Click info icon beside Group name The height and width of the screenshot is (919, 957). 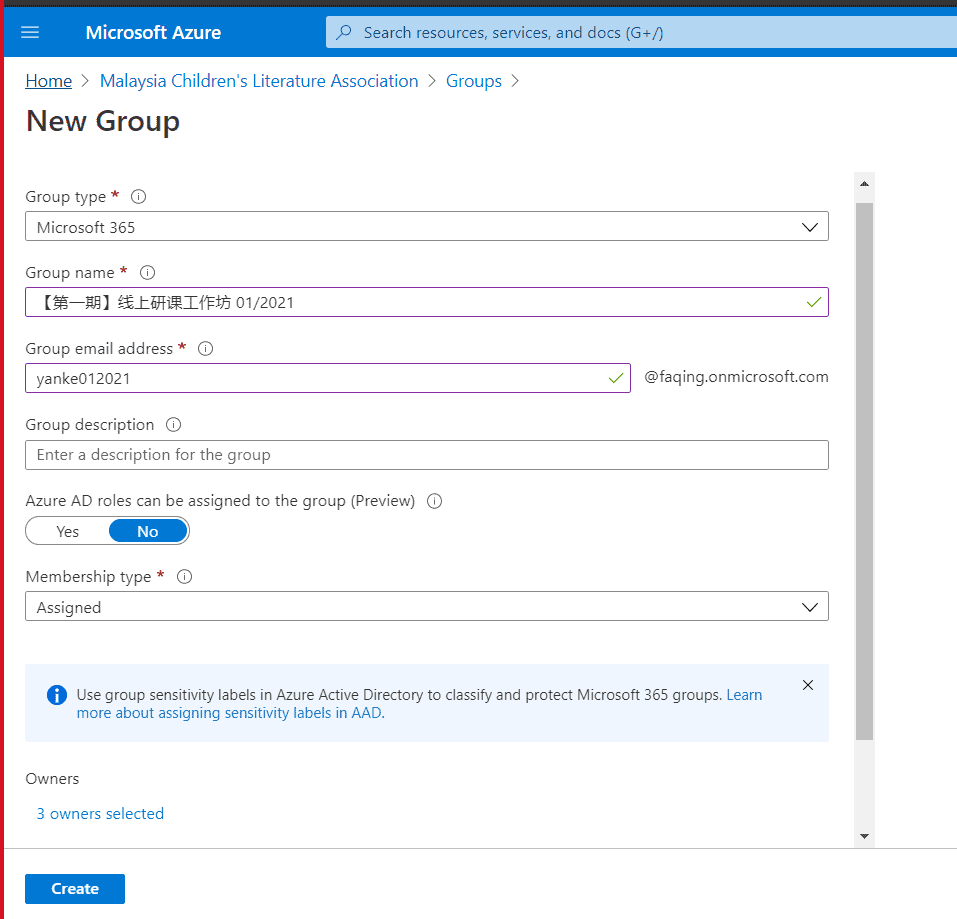pyautogui.click(x=148, y=273)
